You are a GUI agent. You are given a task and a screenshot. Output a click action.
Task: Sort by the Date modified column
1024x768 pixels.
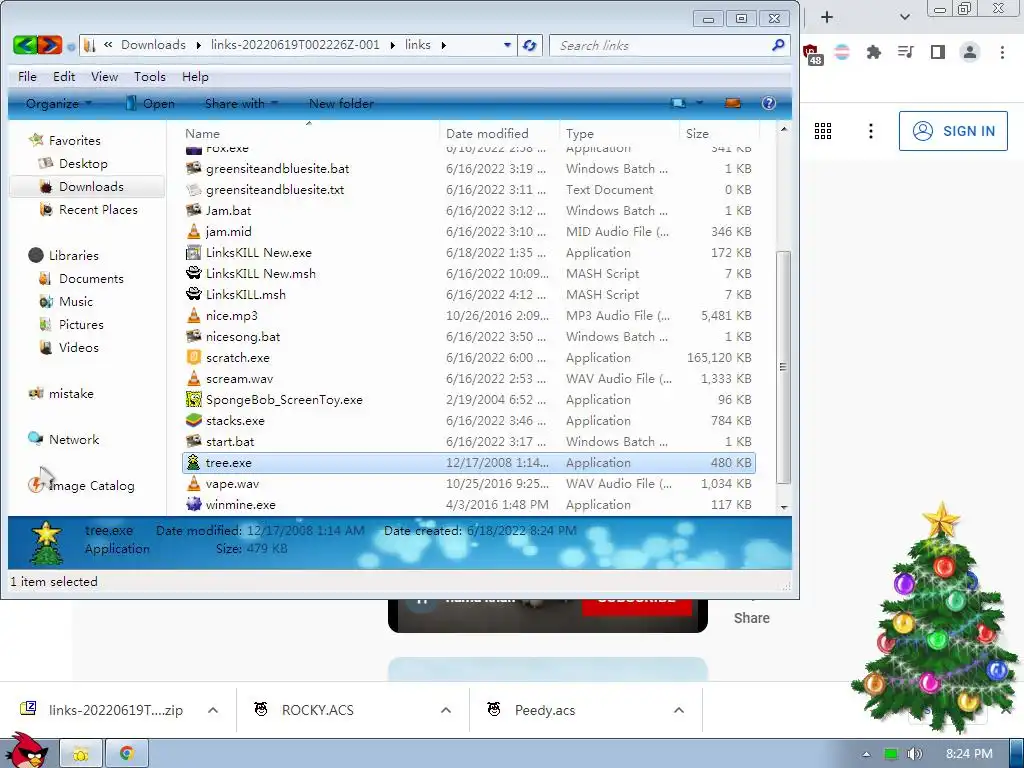pyautogui.click(x=487, y=133)
